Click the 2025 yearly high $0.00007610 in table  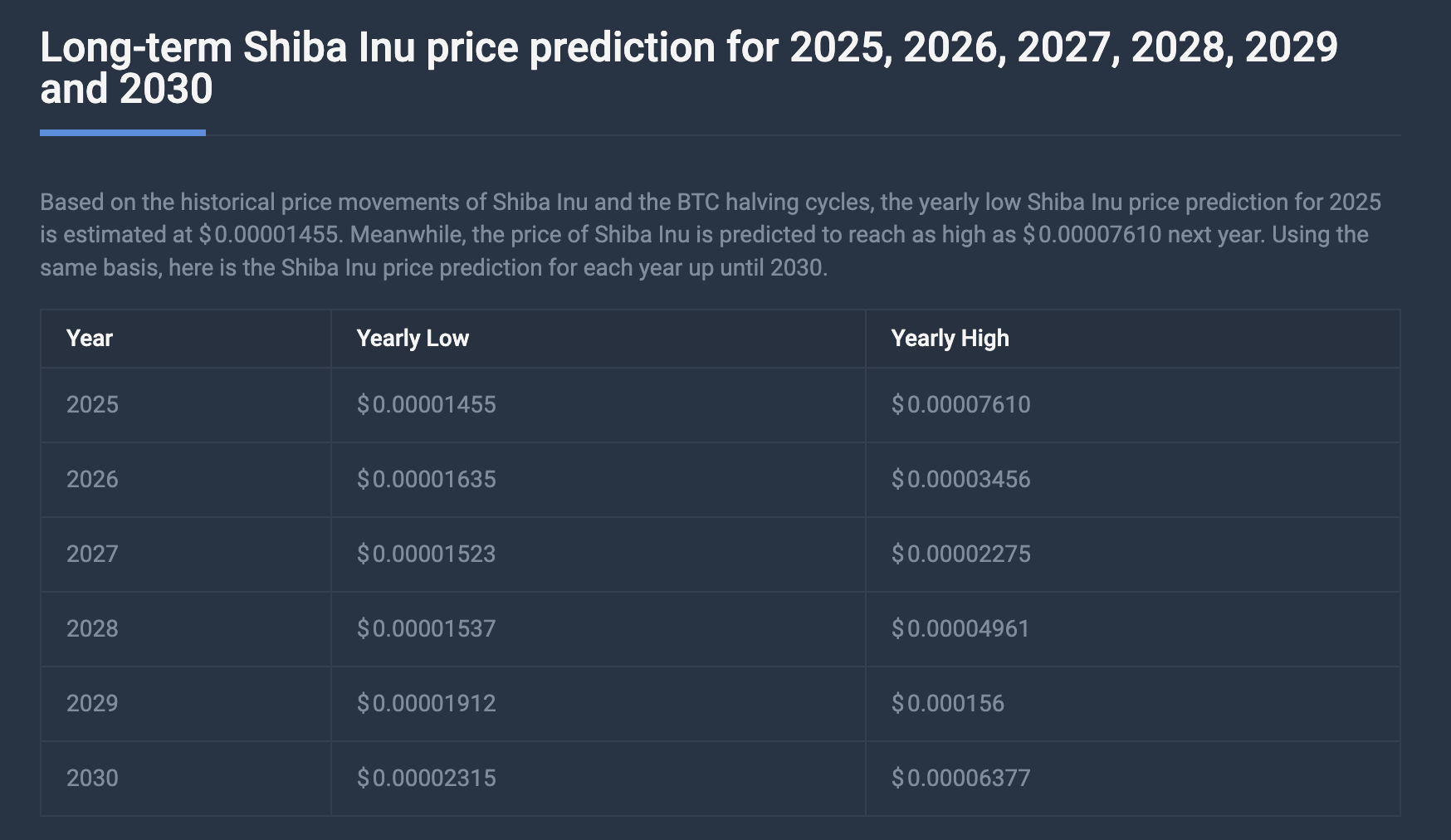pos(961,405)
